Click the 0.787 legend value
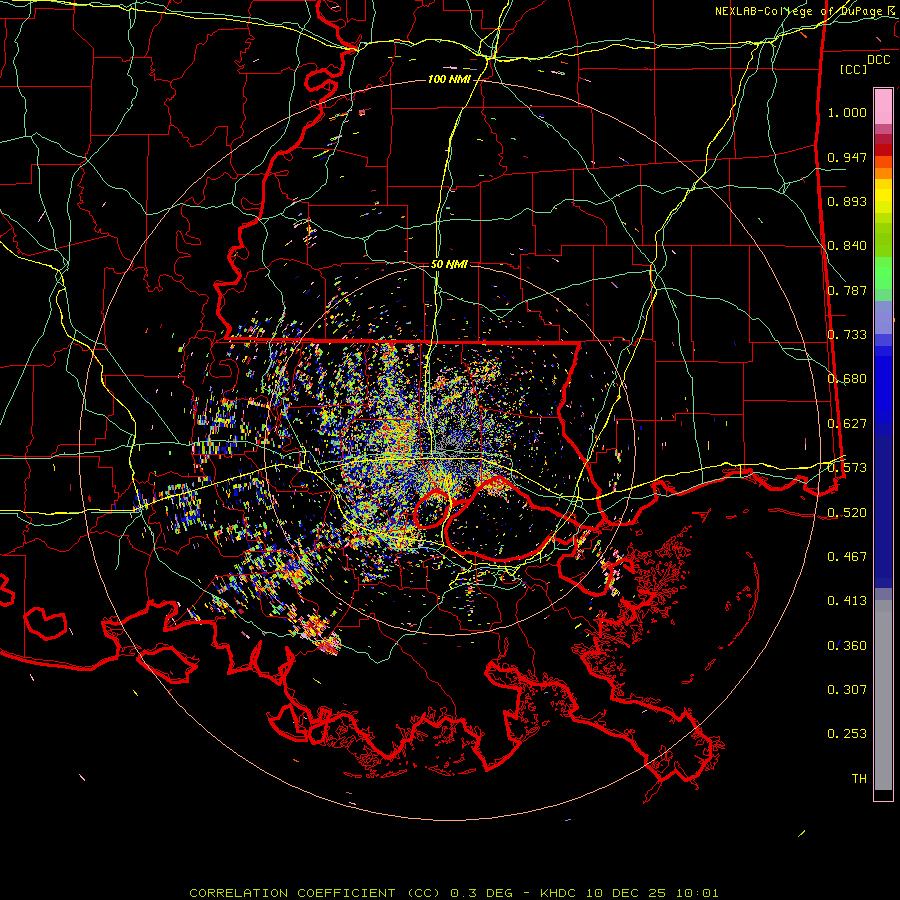This screenshot has width=900, height=900. pyautogui.click(x=847, y=290)
